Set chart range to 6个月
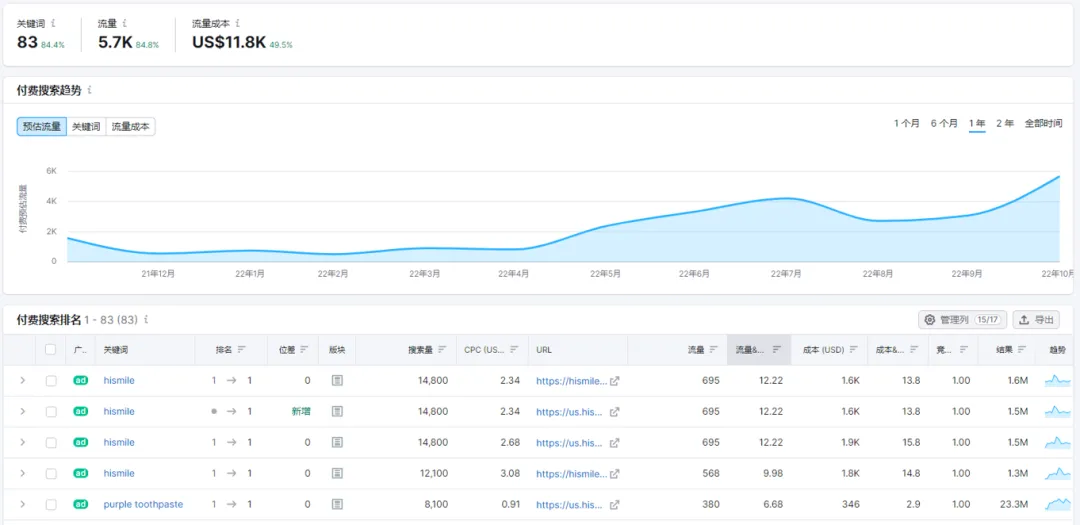1080x525 pixels. (944, 123)
